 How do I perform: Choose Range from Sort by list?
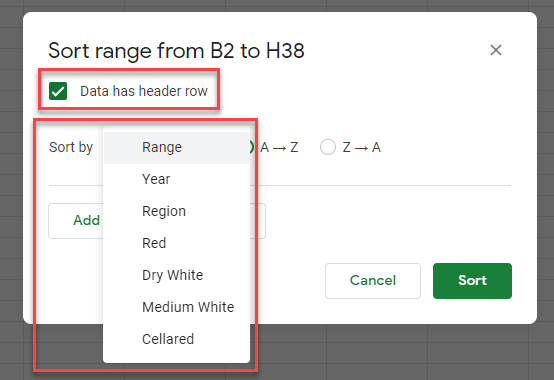176,147
